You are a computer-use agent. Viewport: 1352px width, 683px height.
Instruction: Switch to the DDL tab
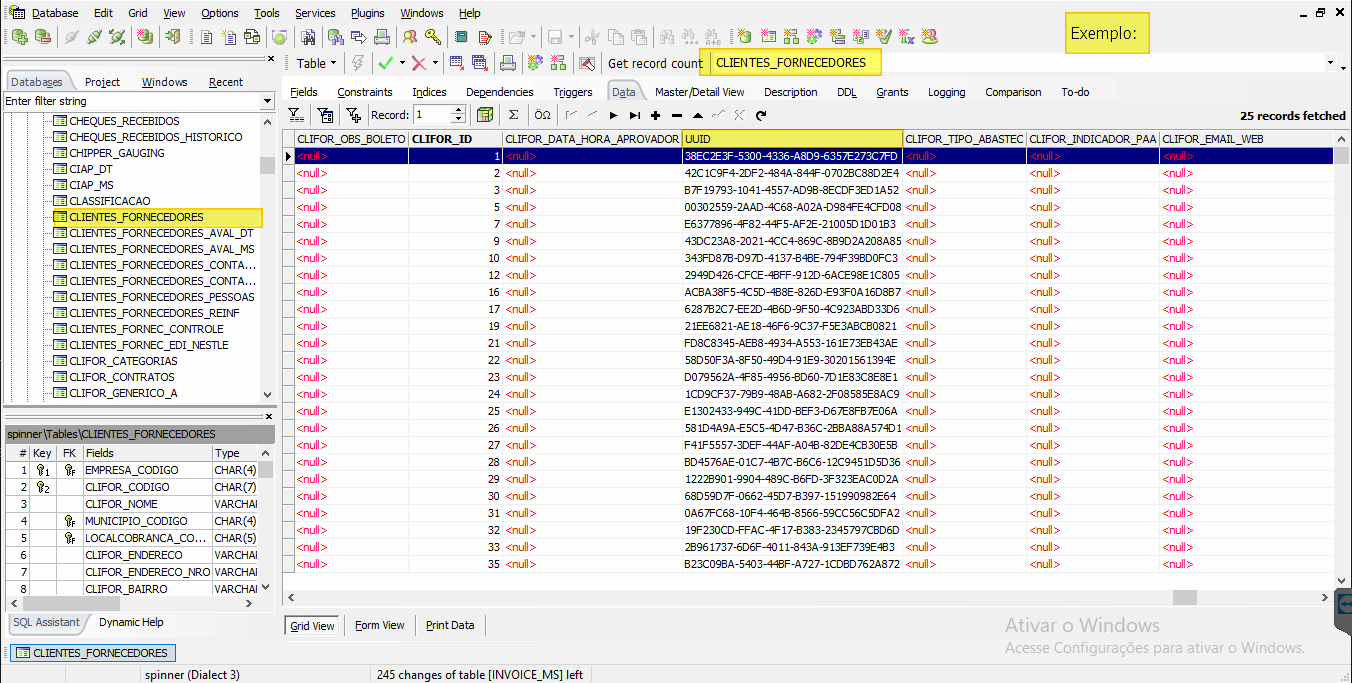(846, 92)
